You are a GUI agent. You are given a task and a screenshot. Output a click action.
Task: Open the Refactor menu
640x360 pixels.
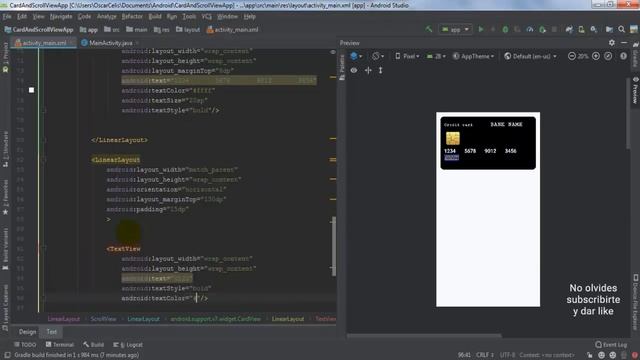(132, 17)
